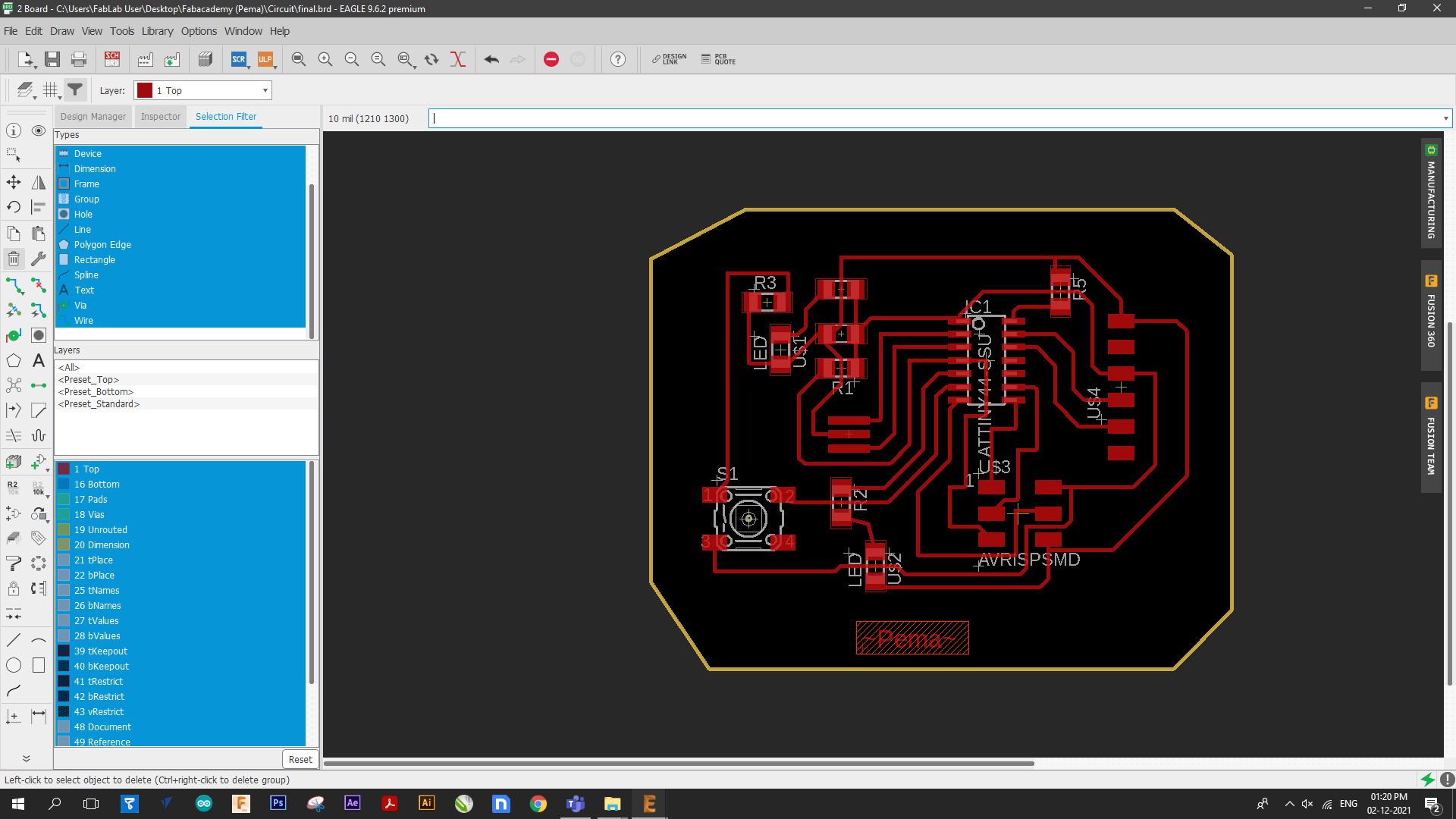The height and width of the screenshot is (819, 1456).
Task: Select the Circle drawing tool
Action: pyautogui.click(x=14, y=666)
